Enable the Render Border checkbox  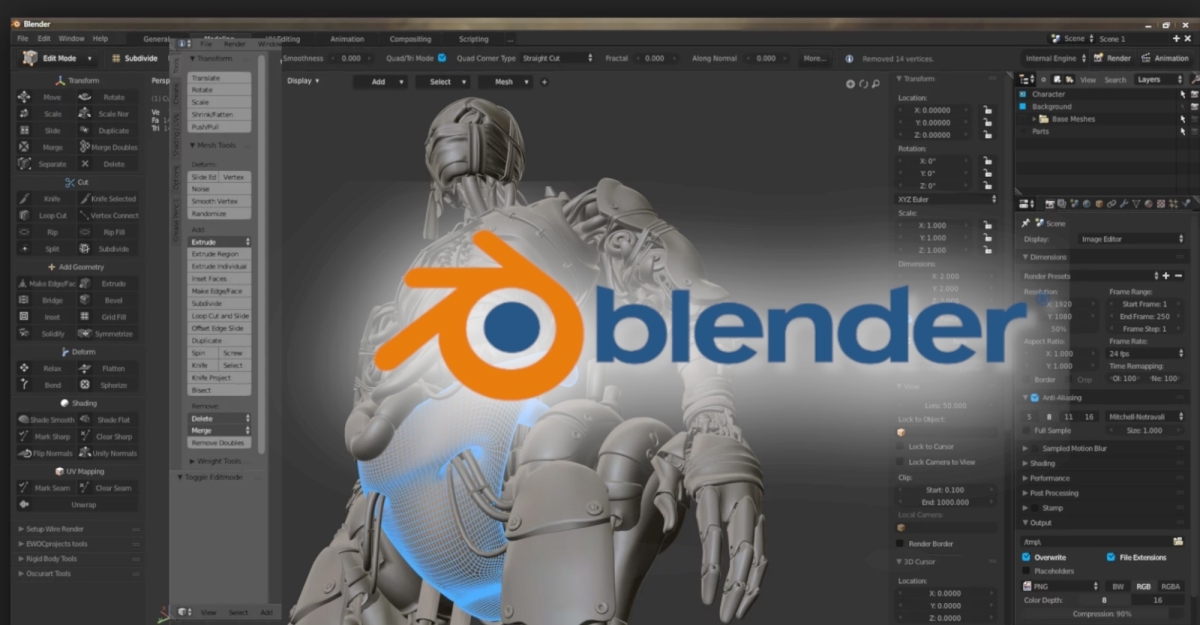[x=901, y=543]
